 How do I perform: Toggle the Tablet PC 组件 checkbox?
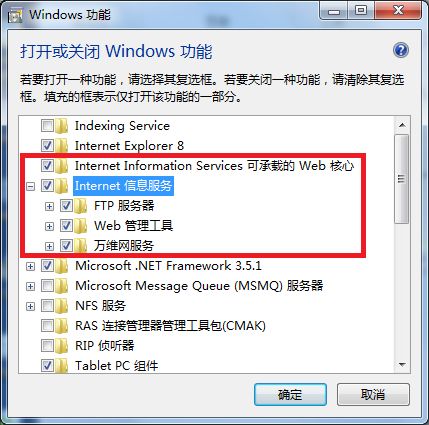pyautogui.click(x=47, y=366)
